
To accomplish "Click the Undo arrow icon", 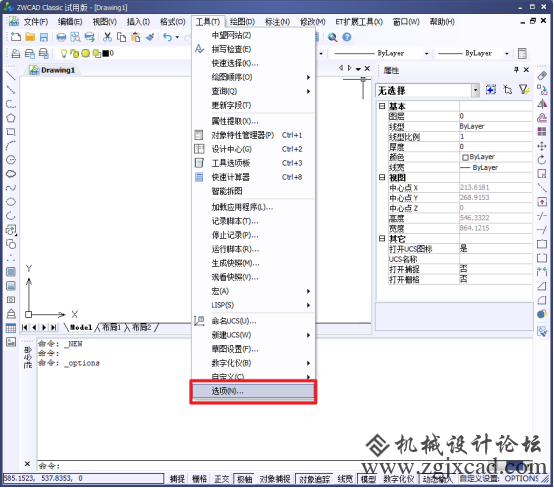I will pyautogui.click(x=167, y=37).
